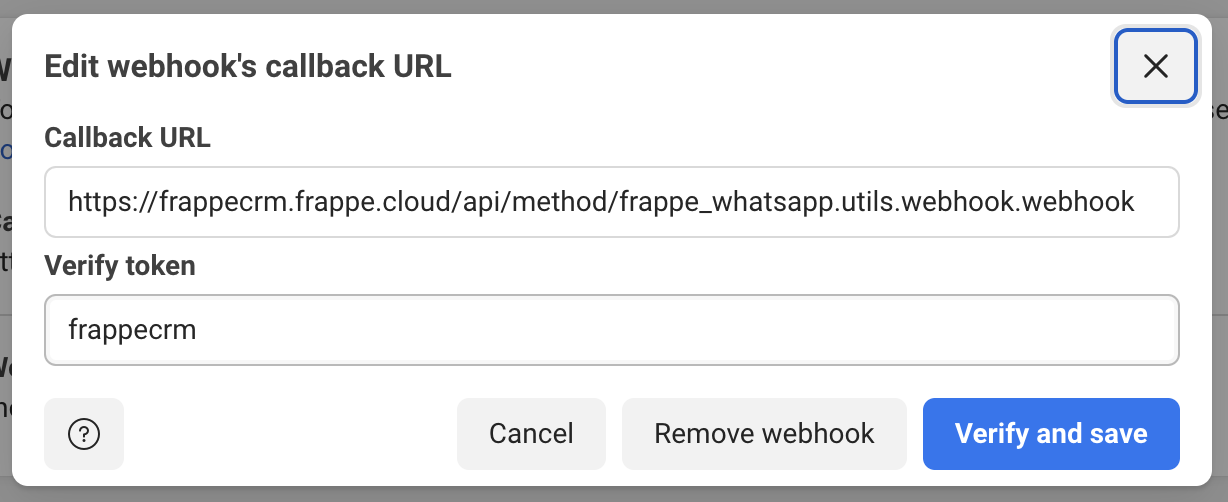Click the blank dialog area beside the help button

[290, 434]
